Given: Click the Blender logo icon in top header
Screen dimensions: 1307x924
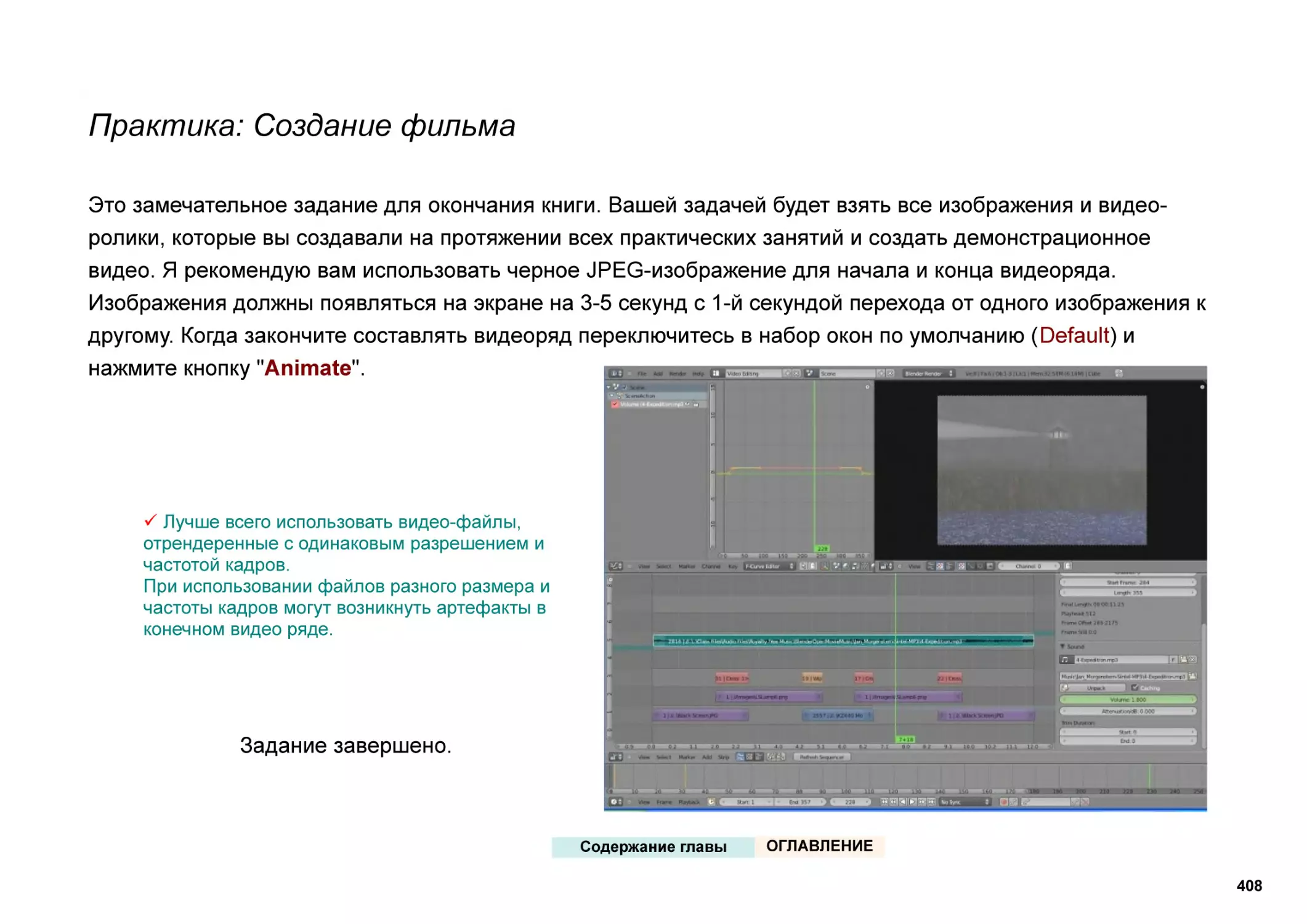Looking at the screenshot, I should (x=1119, y=373).
